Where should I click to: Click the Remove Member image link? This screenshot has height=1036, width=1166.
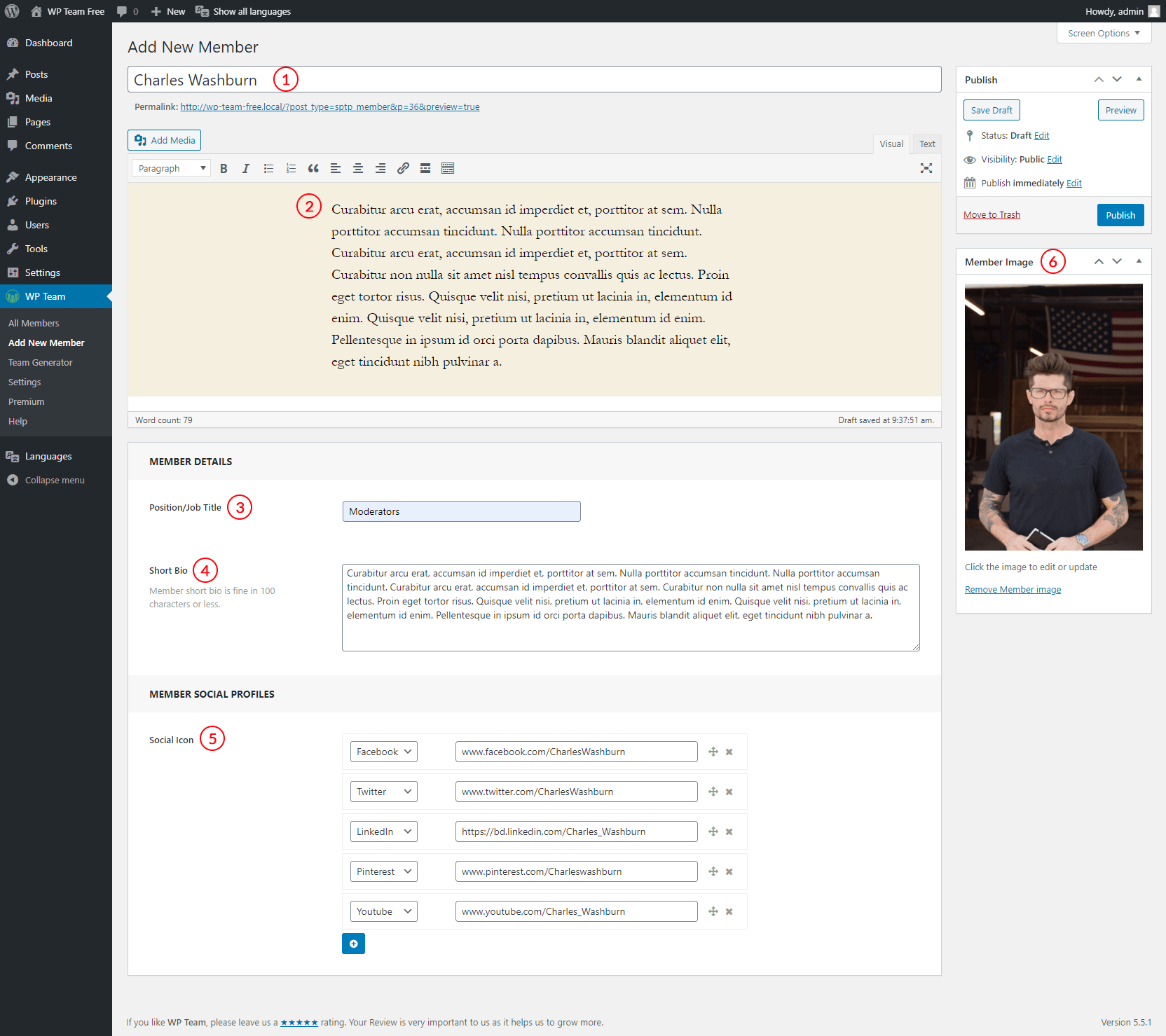click(x=1013, y=590)
